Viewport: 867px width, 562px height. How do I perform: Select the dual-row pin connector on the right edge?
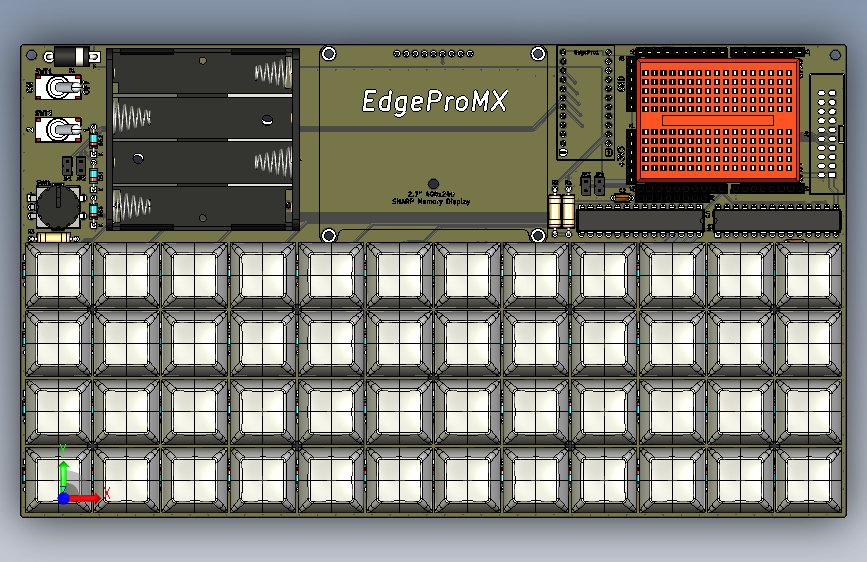coord(827,134)
